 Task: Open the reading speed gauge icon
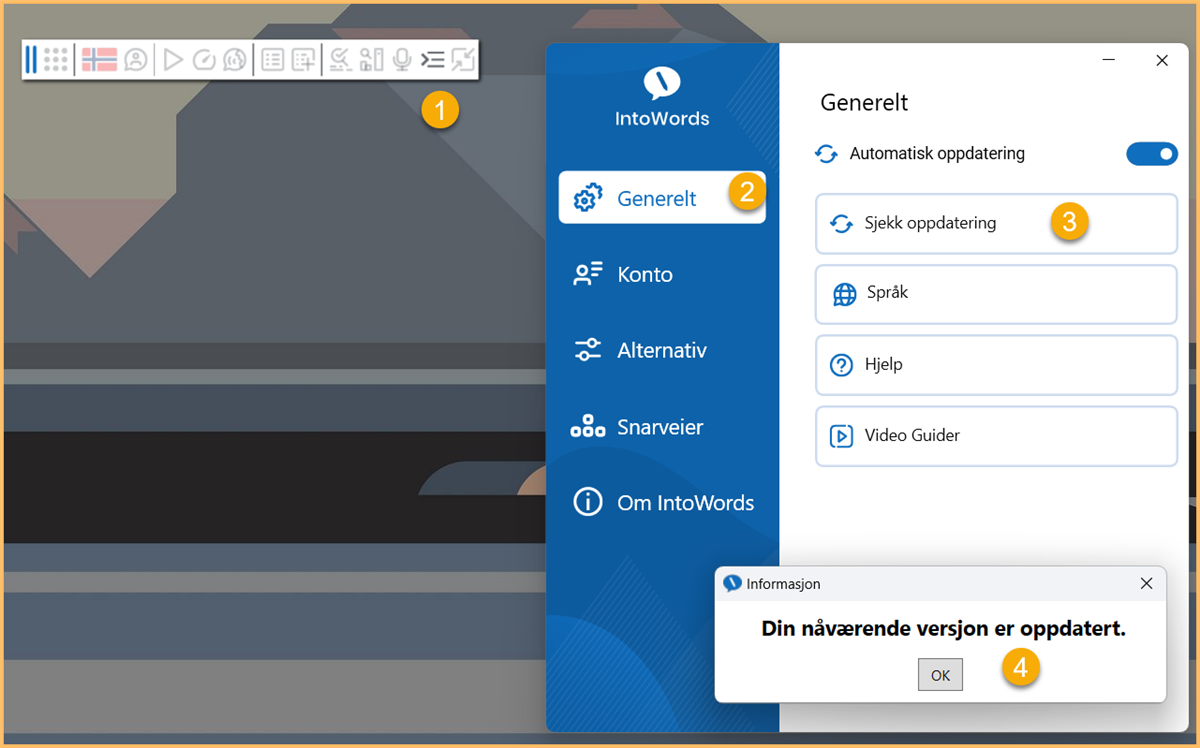pyautogui.click(x=204, y=60)
